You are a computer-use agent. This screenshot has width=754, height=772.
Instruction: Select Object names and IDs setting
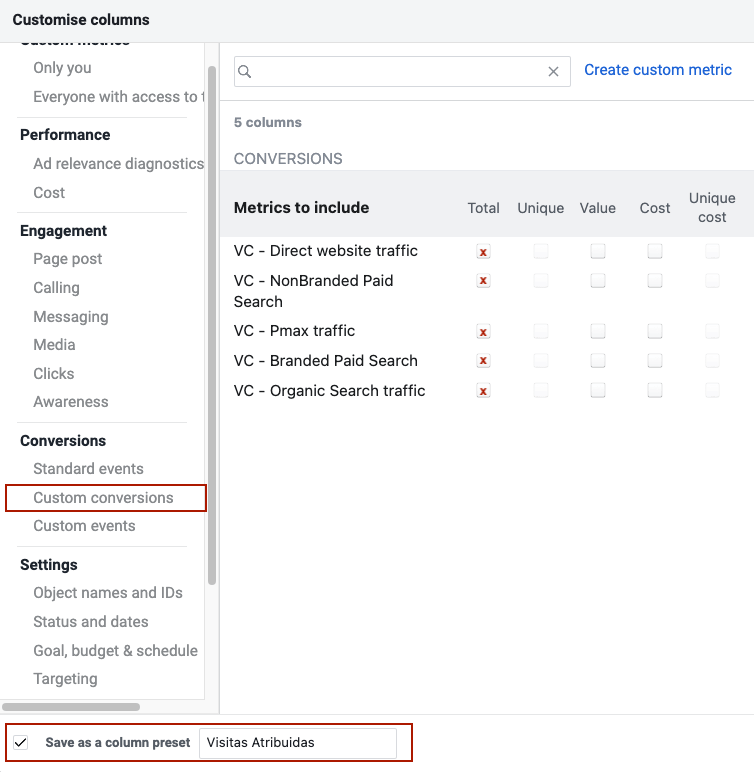tap(108, 593)
